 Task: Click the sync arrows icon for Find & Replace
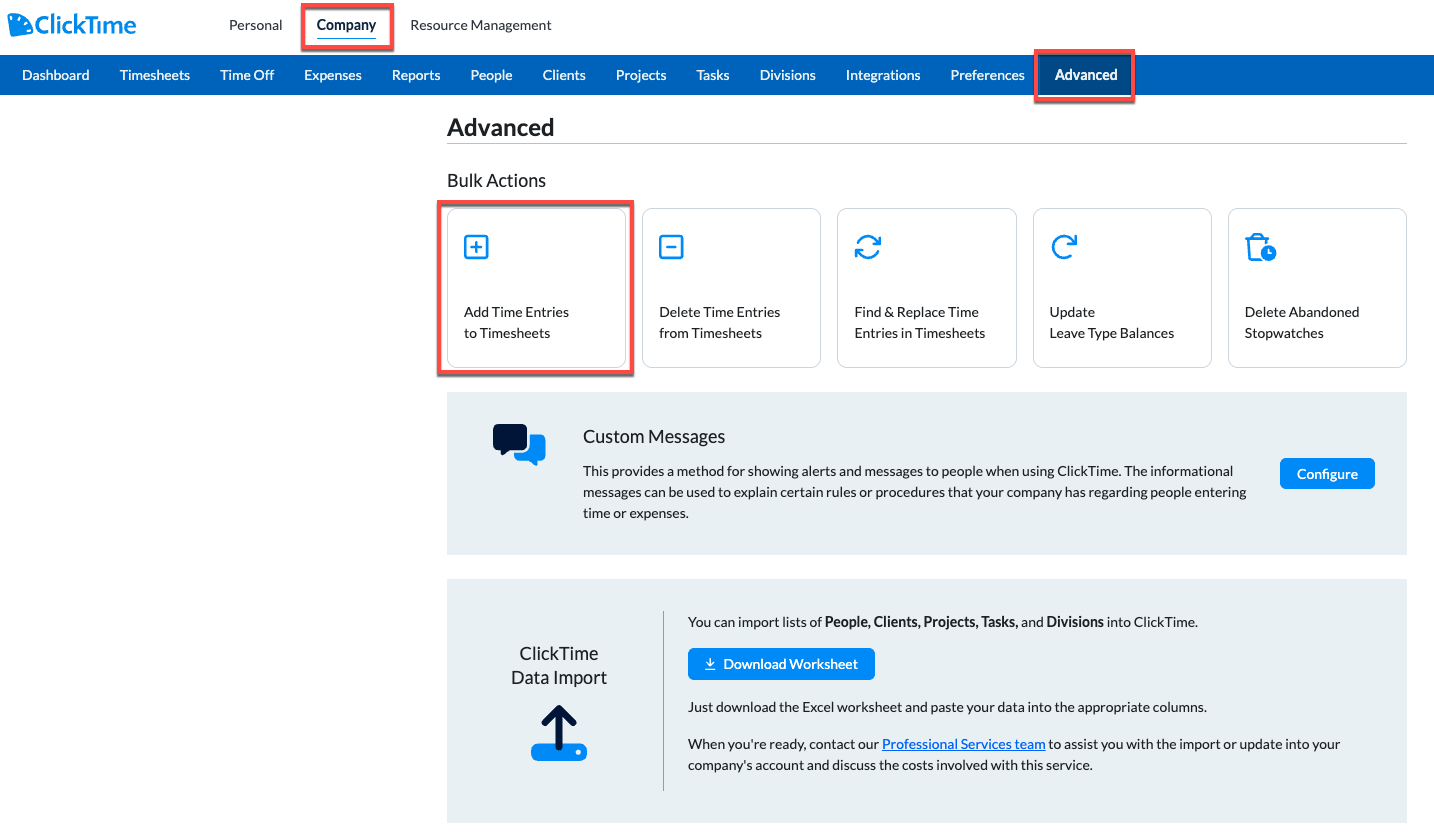click(867, 247)
